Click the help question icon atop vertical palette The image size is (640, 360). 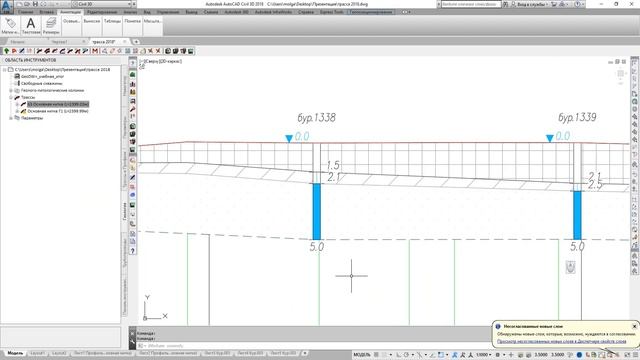click(133, 62)
